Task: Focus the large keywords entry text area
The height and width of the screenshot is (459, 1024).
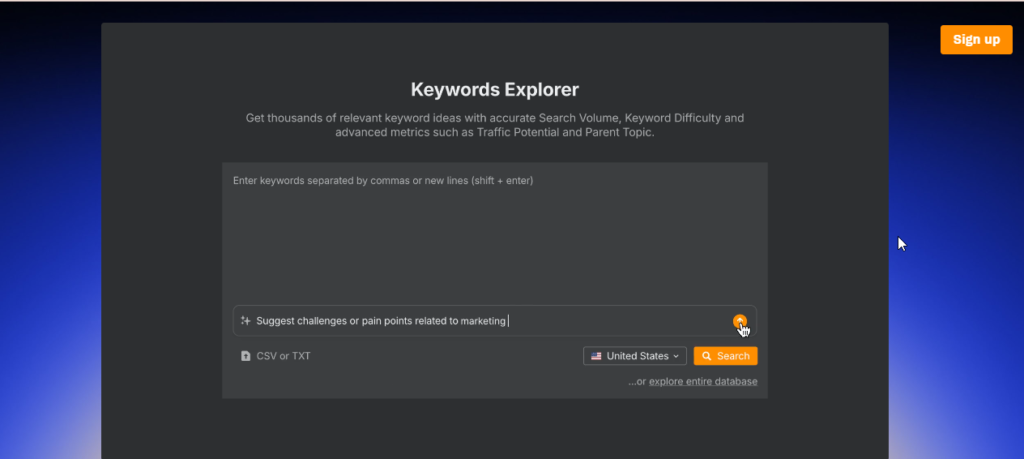Action: tap(494, 235)
